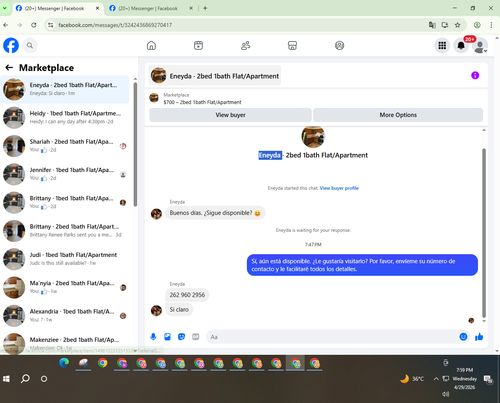Open Facebook home via logo
The width and height of the screenshot is (500, 403).
point(11,45)
